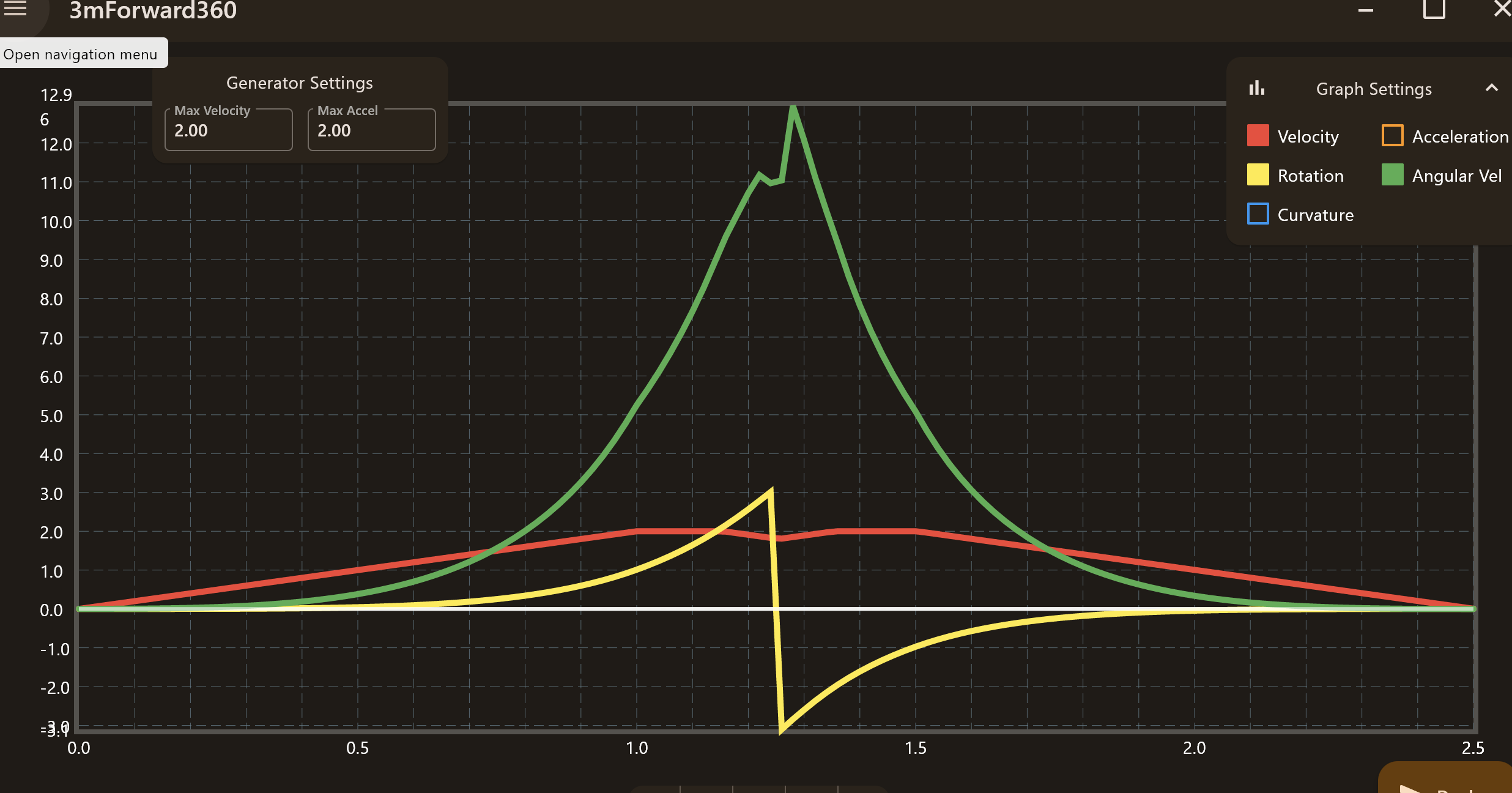1512x793 pixels.
Task: Close the 3mForward360 window
Action: [1502, 9]
